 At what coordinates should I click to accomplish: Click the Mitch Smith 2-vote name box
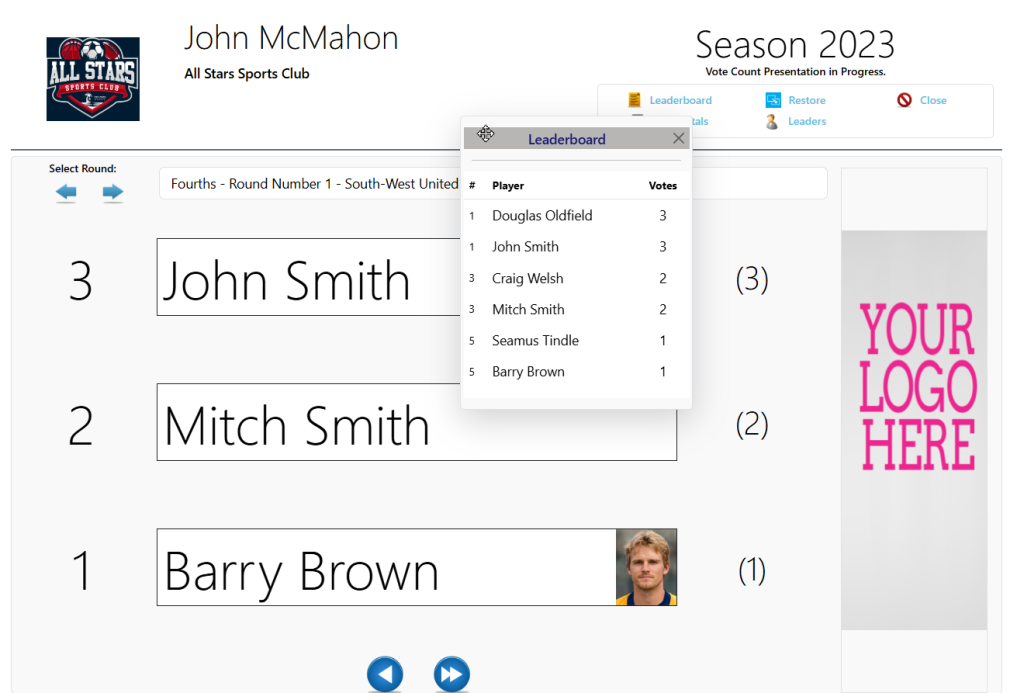coord(417,422)
